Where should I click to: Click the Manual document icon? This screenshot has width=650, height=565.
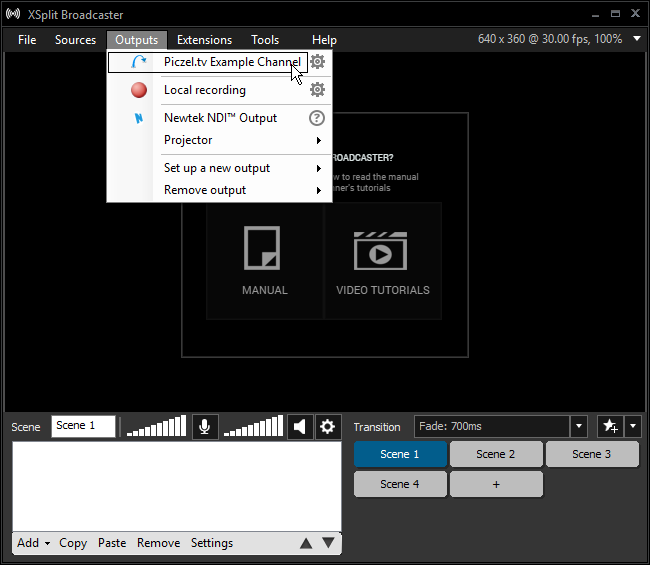click(x=264, y=248)
